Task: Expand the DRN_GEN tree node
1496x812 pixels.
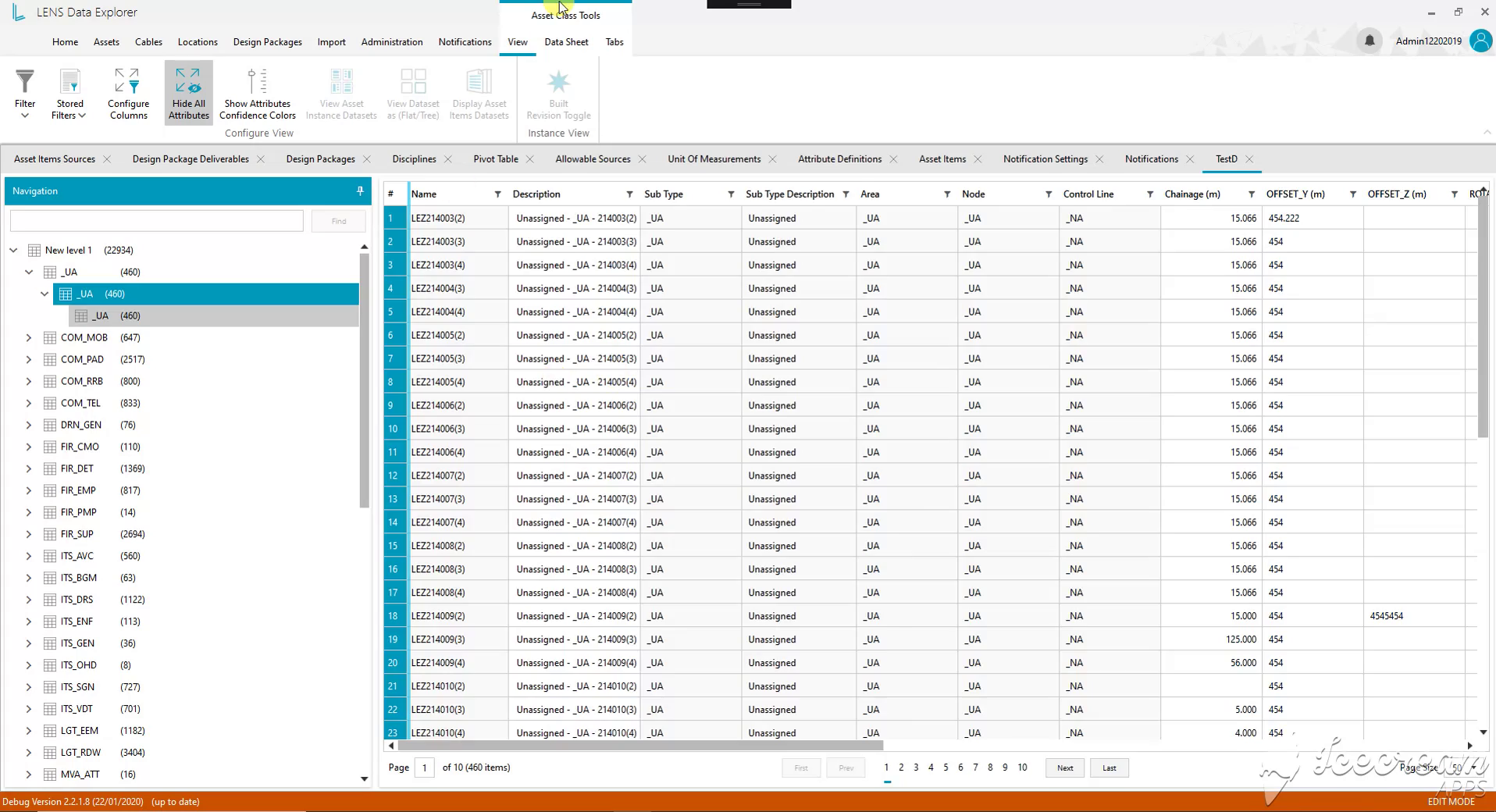Action: click(29, 426)
